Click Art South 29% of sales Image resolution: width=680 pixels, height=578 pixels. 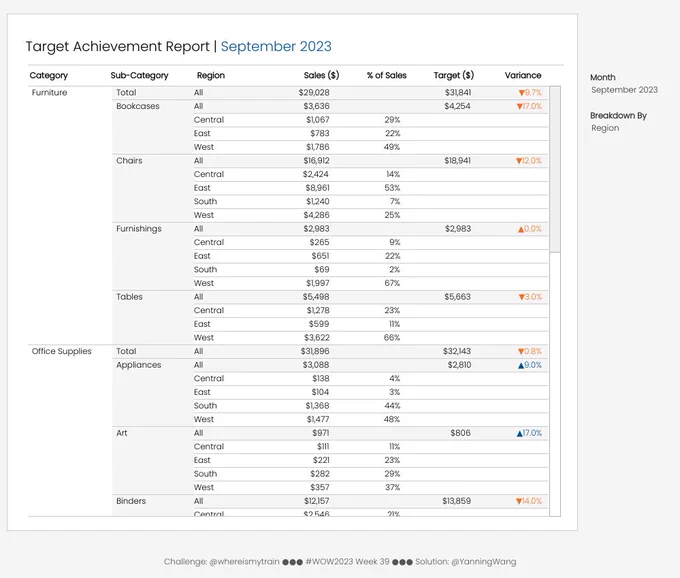tap(392, 474)
